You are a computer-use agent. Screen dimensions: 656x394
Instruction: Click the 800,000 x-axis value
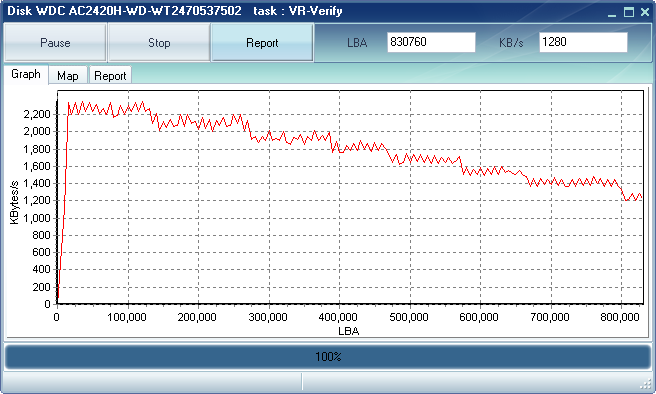pos(620,317)
